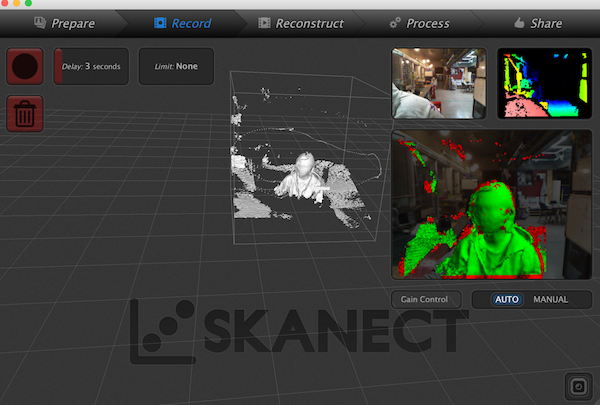Open the Process tab
This screenshot has height=405, width=600.
click(420, 23)
